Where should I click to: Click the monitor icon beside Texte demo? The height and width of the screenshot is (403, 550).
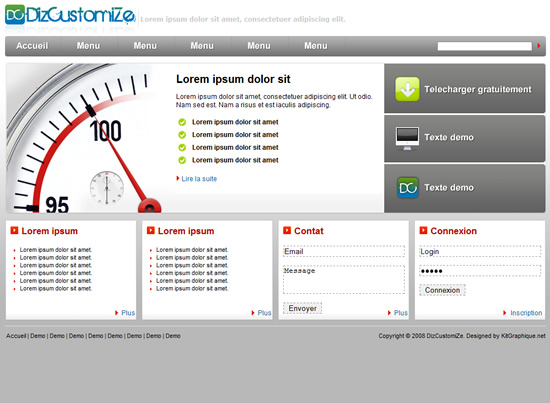(407, 138)
